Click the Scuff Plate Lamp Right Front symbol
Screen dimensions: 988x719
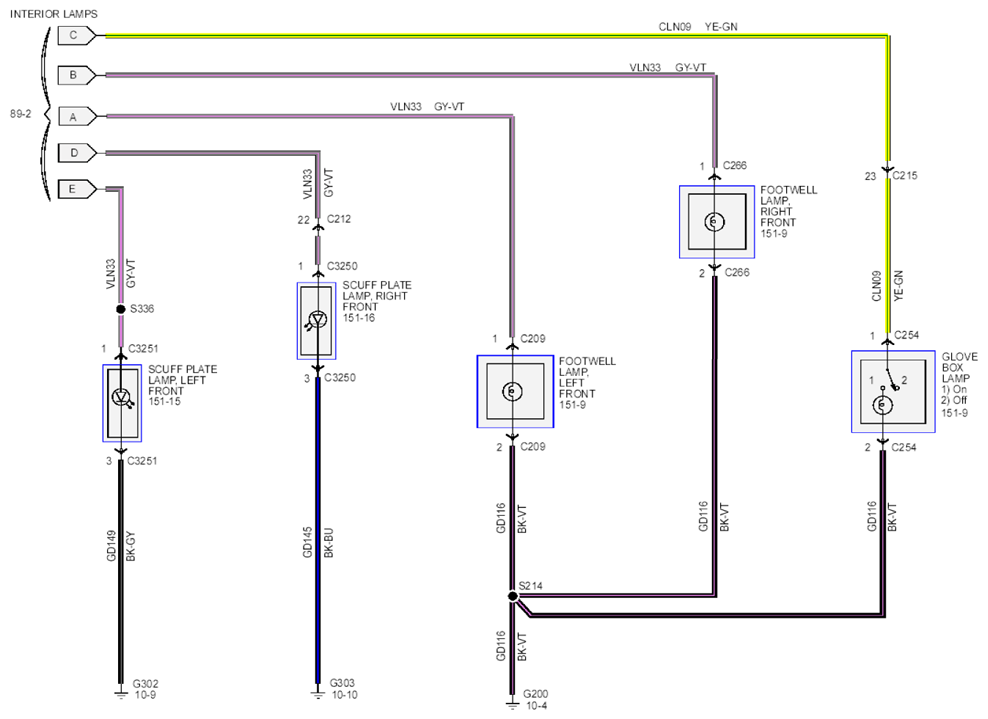(316, 321)
